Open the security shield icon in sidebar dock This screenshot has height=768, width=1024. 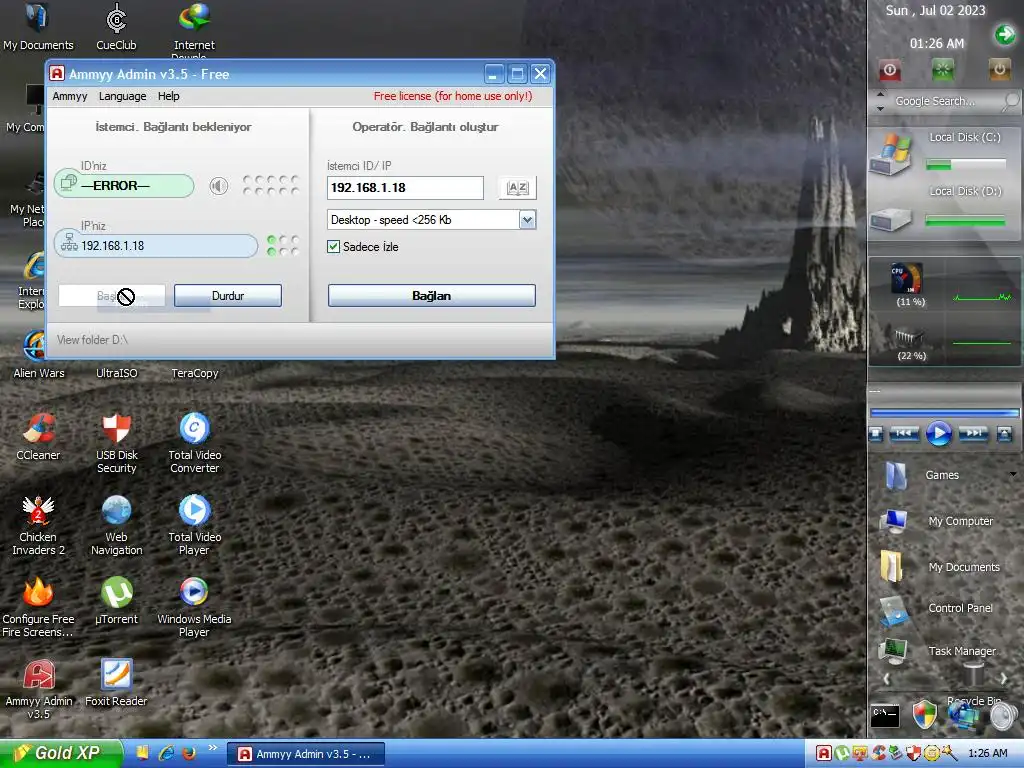(x=924, y=714)
